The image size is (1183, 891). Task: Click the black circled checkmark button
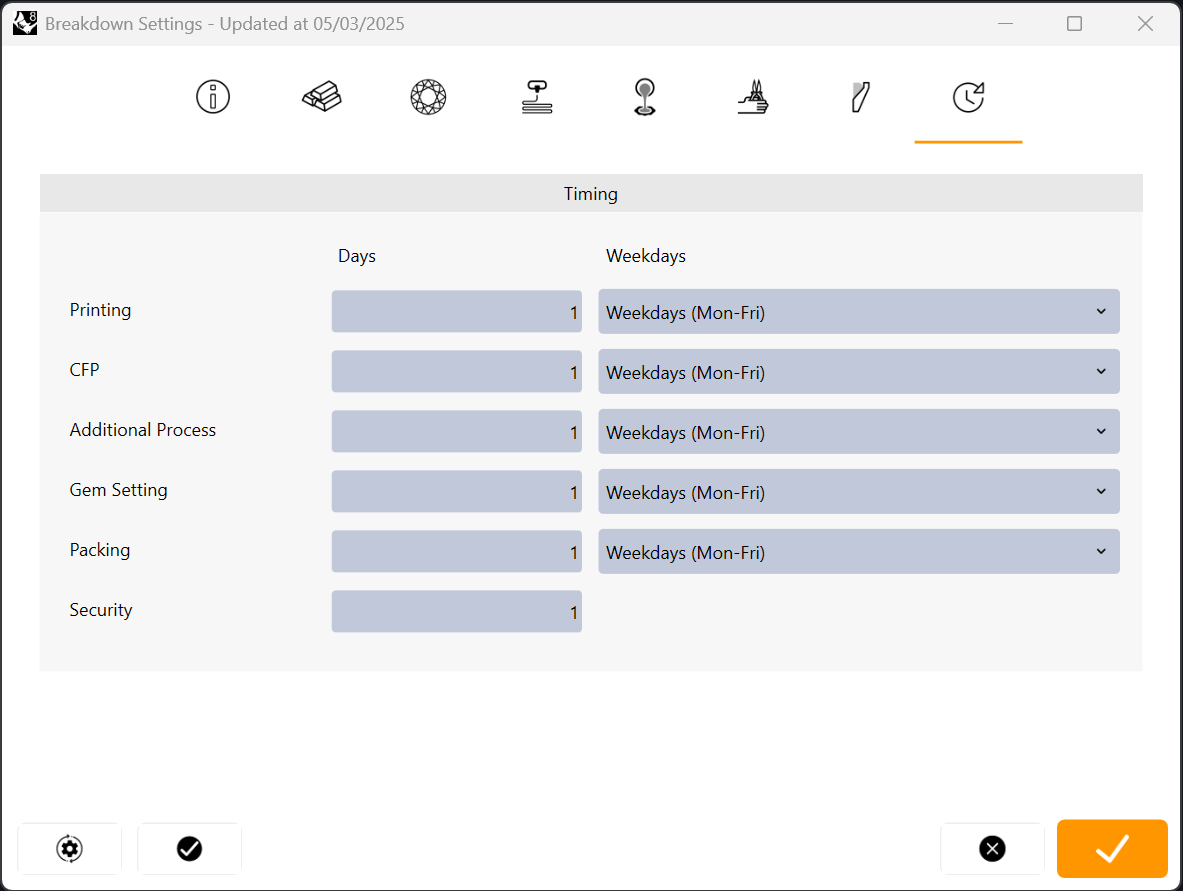point(189,849)
